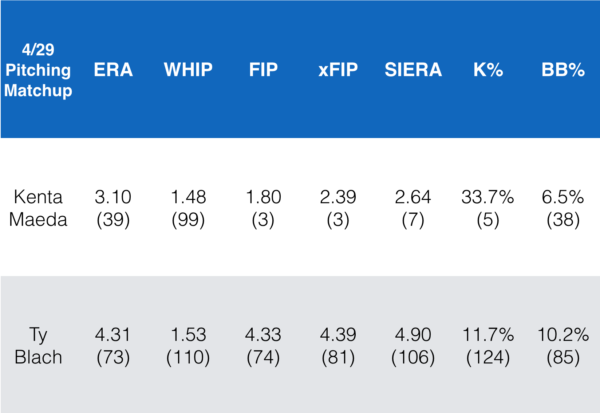The height and width of the screenshot is (413, 600).
Task: Click the 4/29 Pitching Matchup header cell
Action: coord(41,70)
